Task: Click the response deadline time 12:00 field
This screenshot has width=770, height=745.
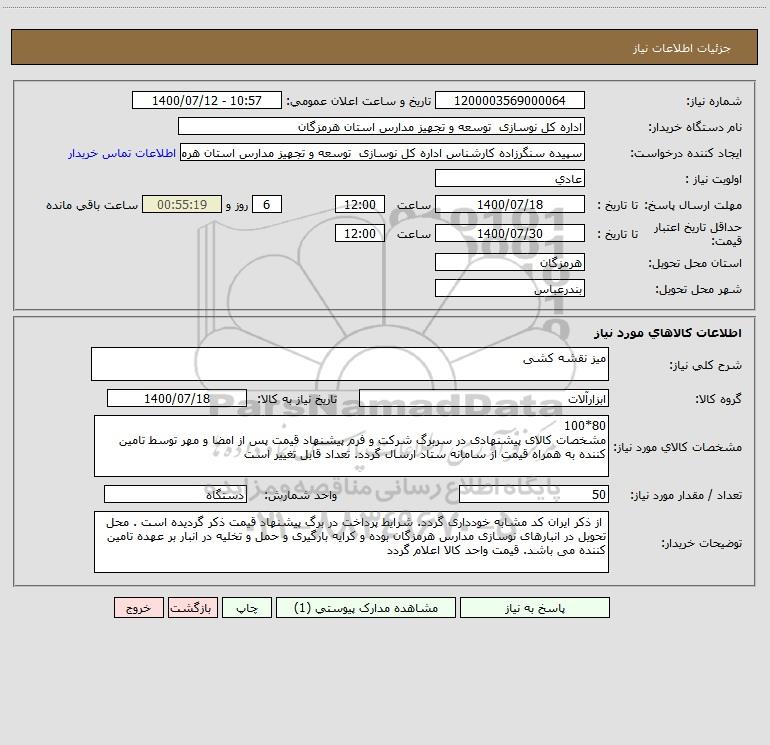Action: point(359,204)
